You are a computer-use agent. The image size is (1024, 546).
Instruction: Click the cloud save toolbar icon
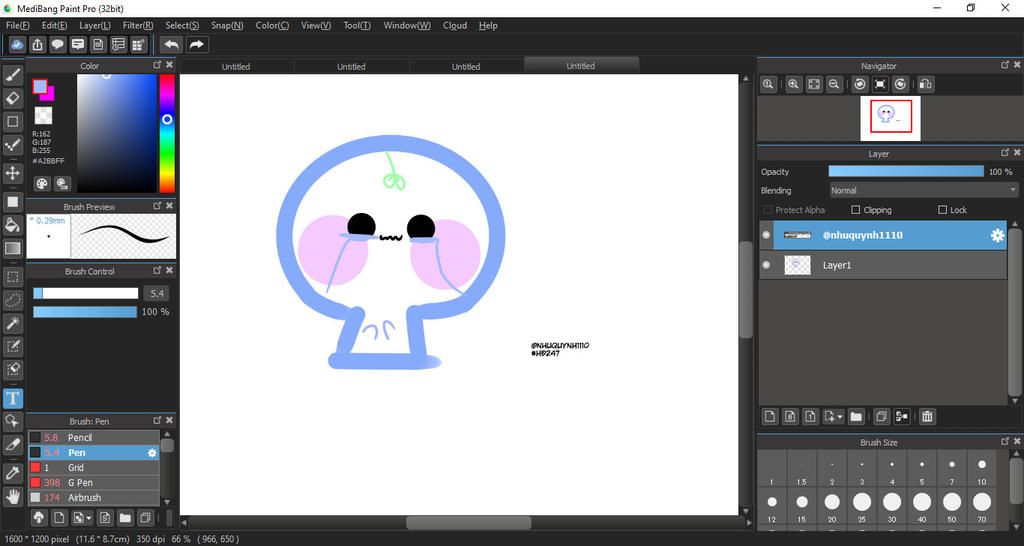(x=17, y=44)
